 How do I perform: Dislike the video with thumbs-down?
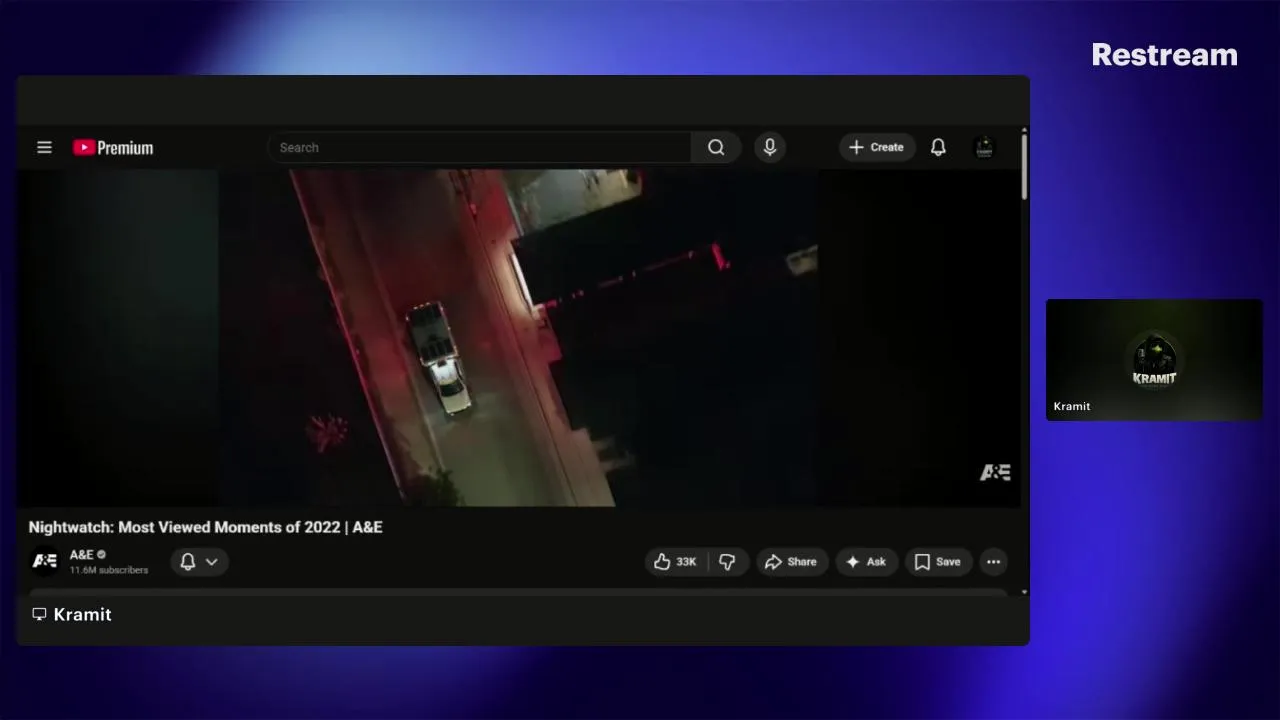pyautogui.click(x=728, y=562)
